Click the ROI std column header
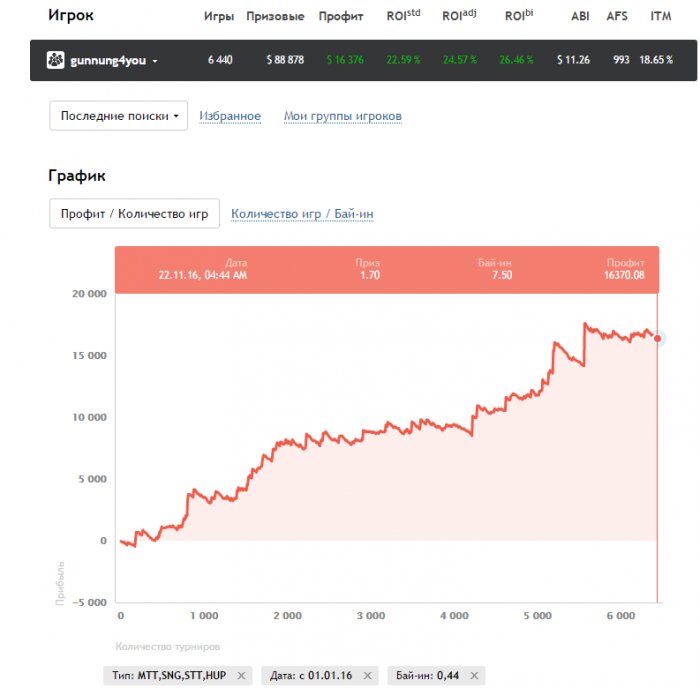This screenshot has height=688, width=700. click(404, 16)
